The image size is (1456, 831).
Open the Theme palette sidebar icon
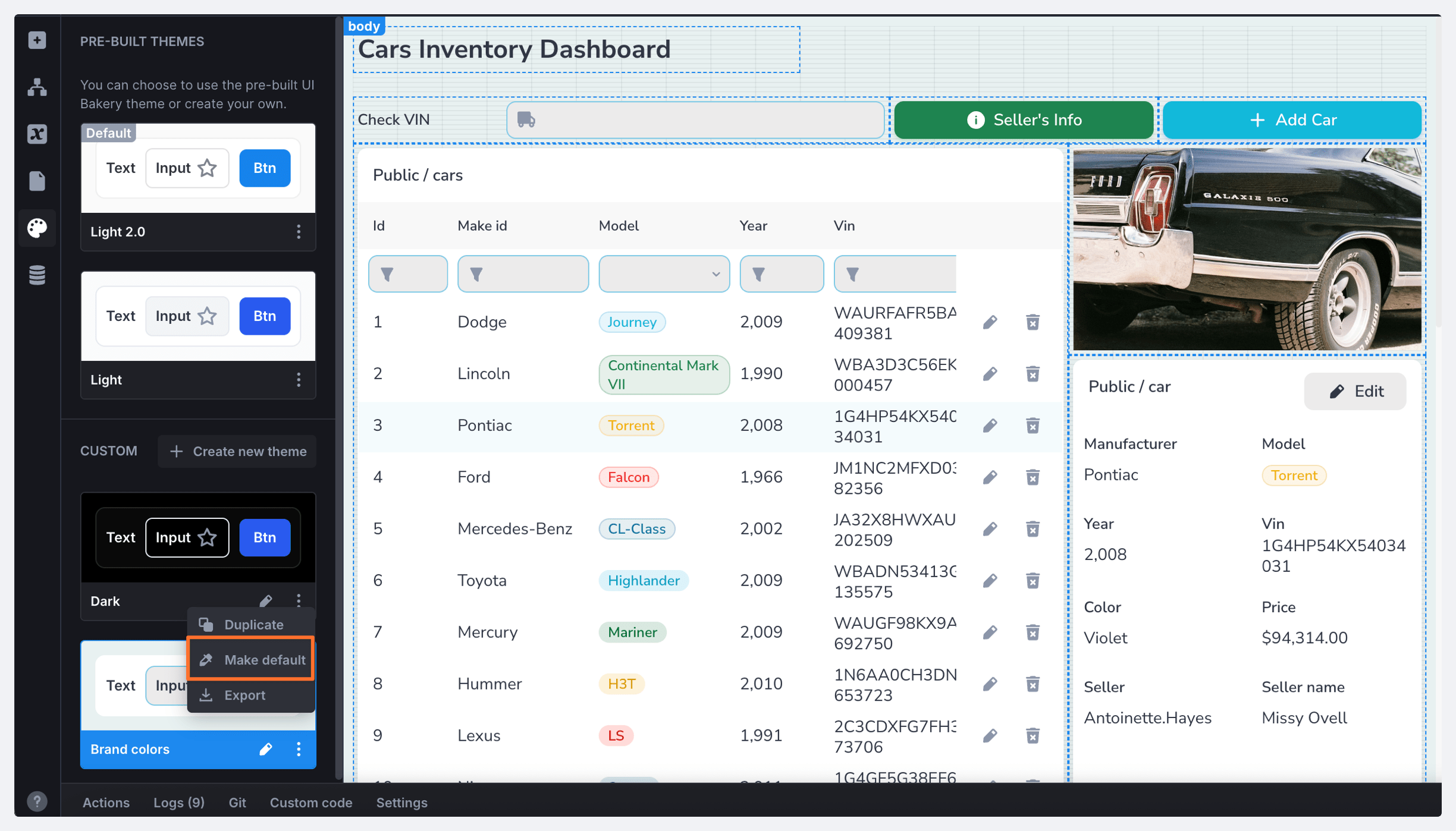pos(37,228)
